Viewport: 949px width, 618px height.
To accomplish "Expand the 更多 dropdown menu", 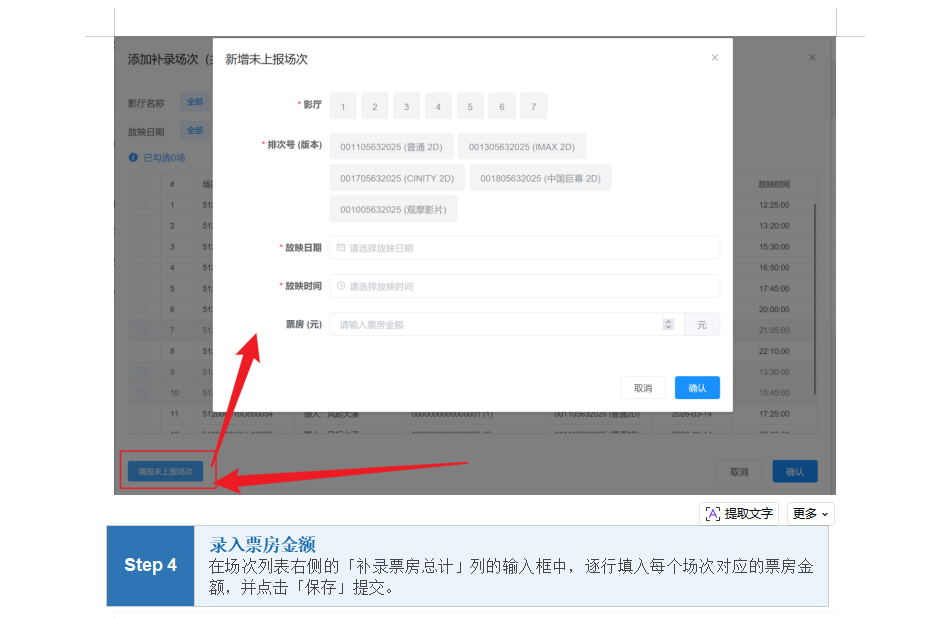I will [810, 514].
